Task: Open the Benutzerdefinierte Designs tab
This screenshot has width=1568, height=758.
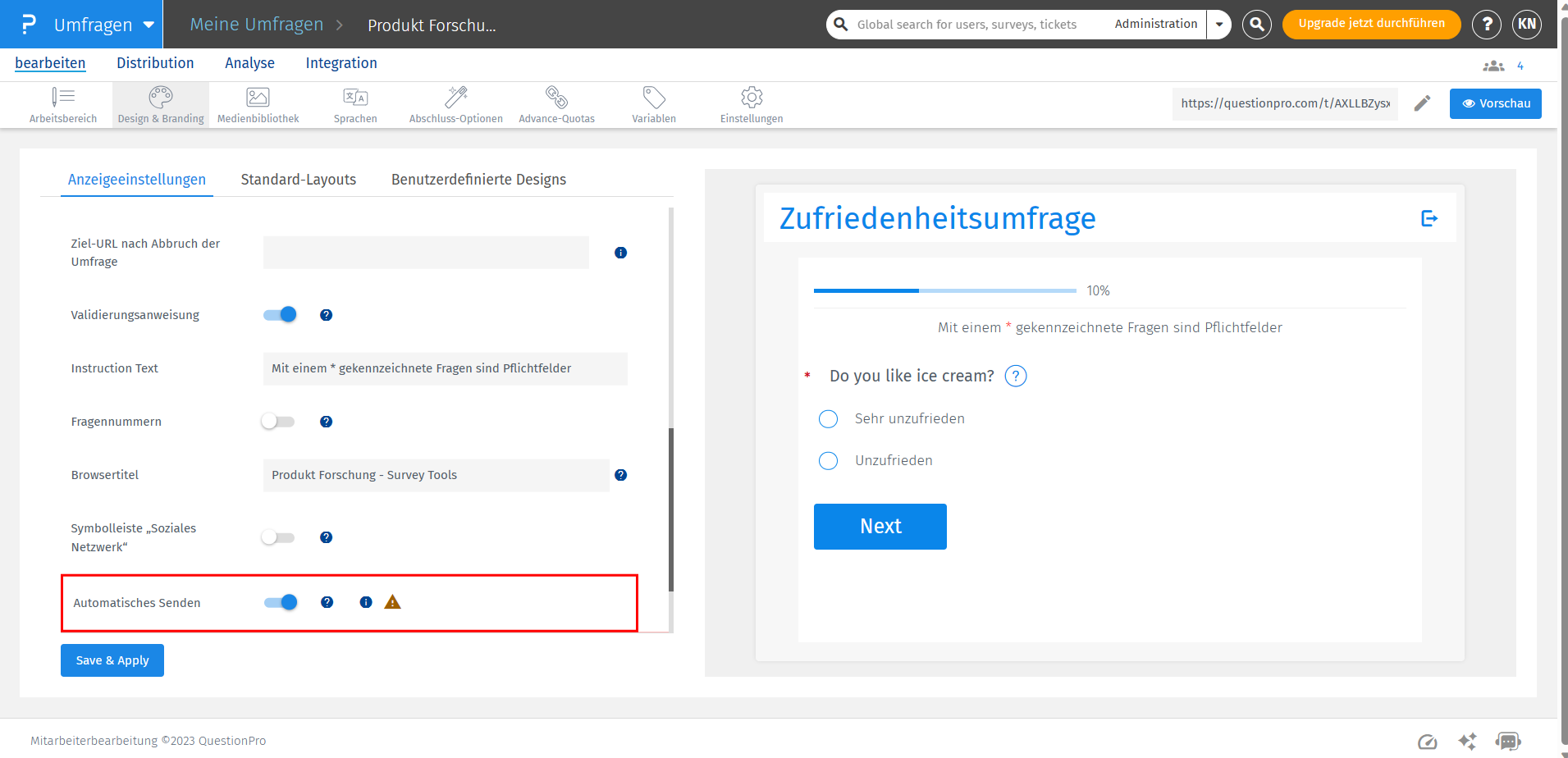Action: (478, 180)
